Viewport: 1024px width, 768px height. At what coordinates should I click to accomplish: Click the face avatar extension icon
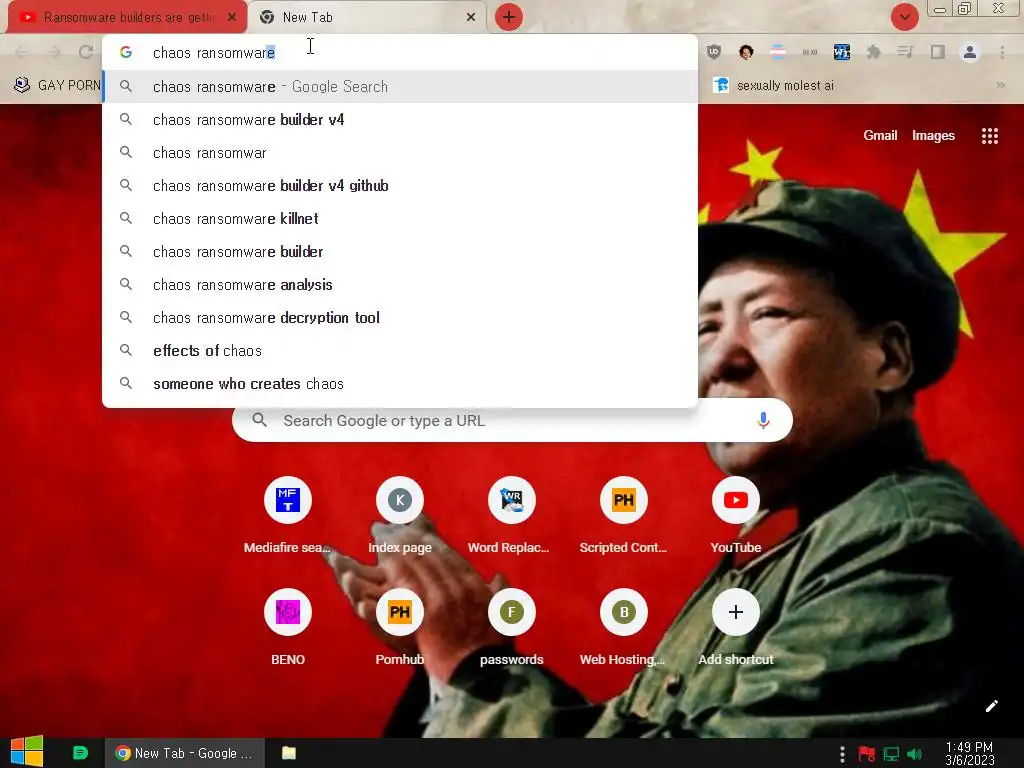pyautogui.click(x=746, y=52)
